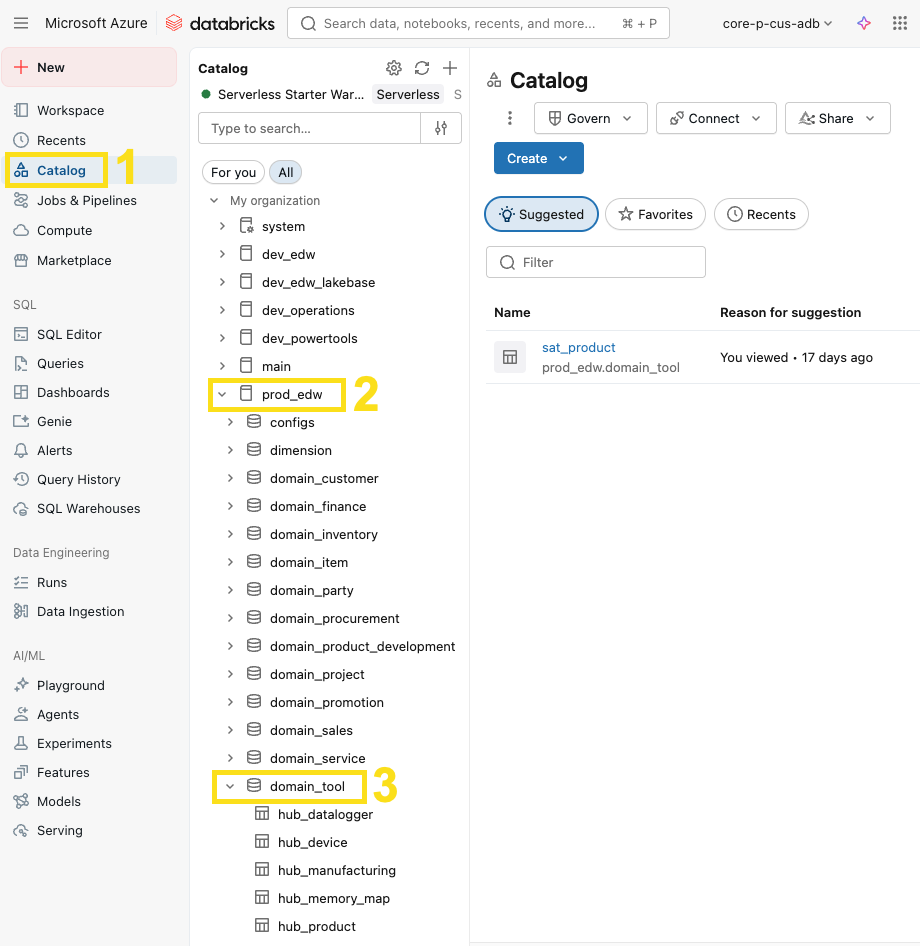Click the SQL Editor icon
This screenshot has height=946, width=920.
(x=21, y=334)
